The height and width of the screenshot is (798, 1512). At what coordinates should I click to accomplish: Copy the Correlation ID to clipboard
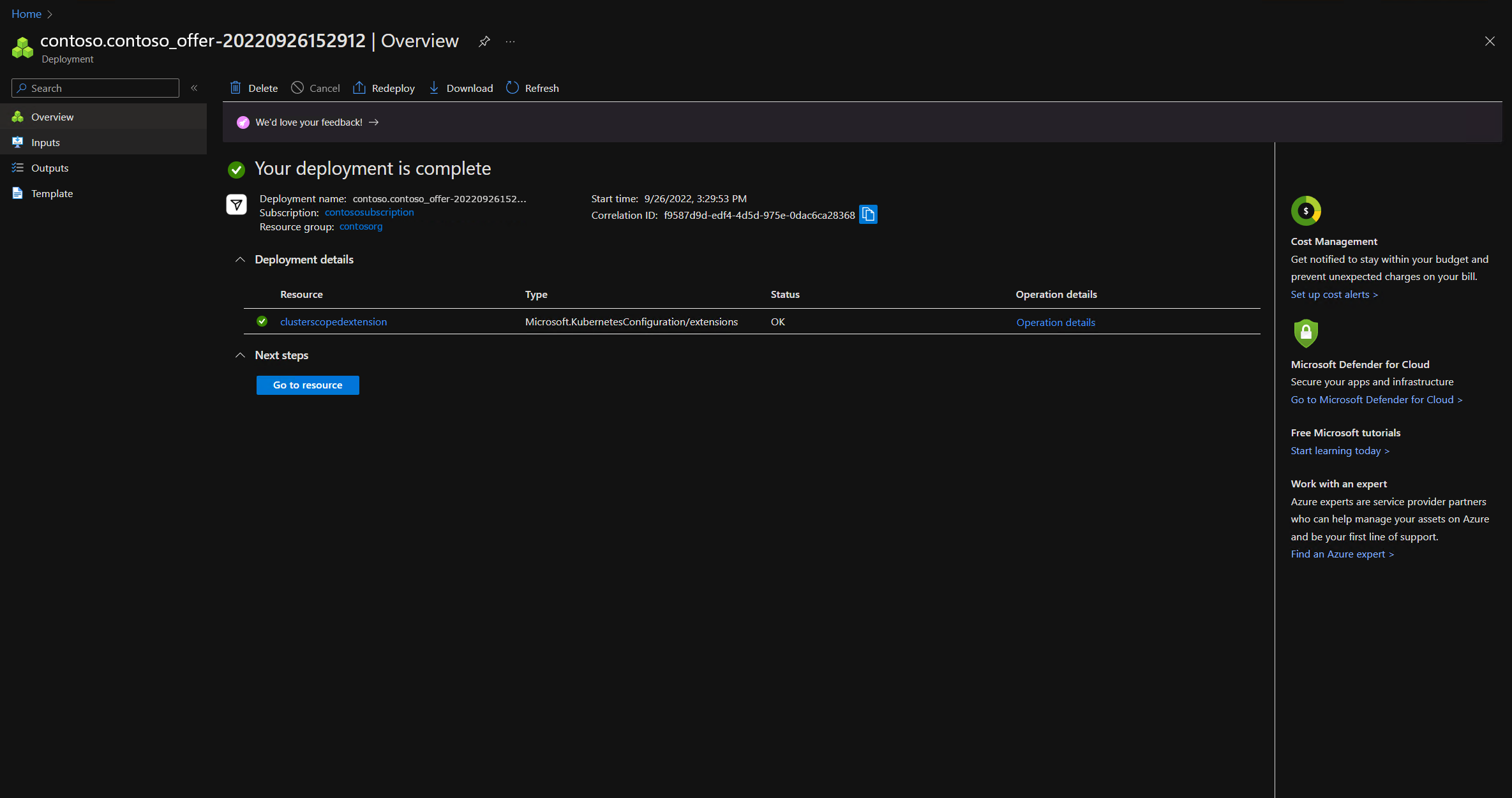click(x=868, y=215)
